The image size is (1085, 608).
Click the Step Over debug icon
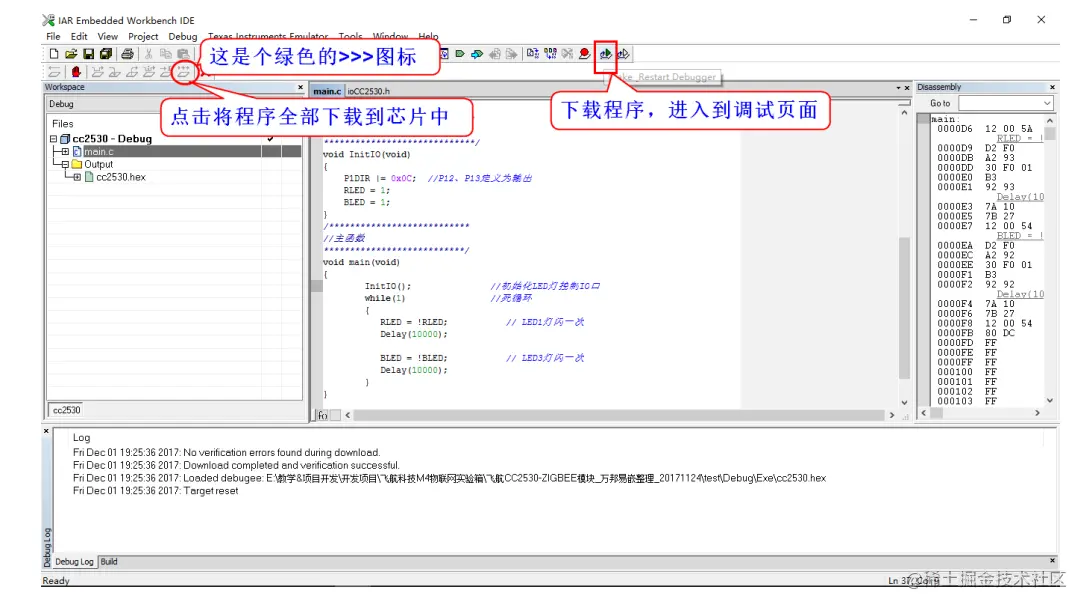pos(98,71)
